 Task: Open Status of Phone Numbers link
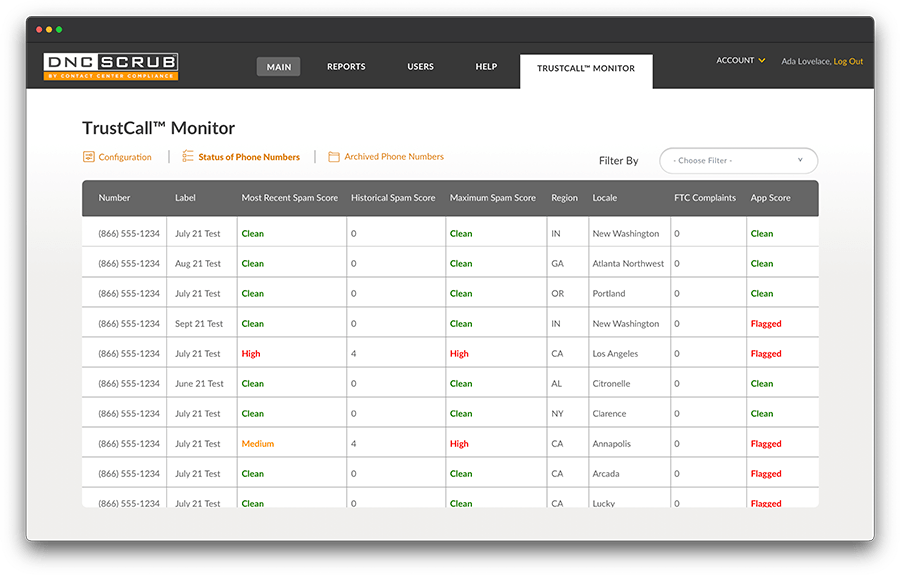pyautogui.click(x=249, y=157)
